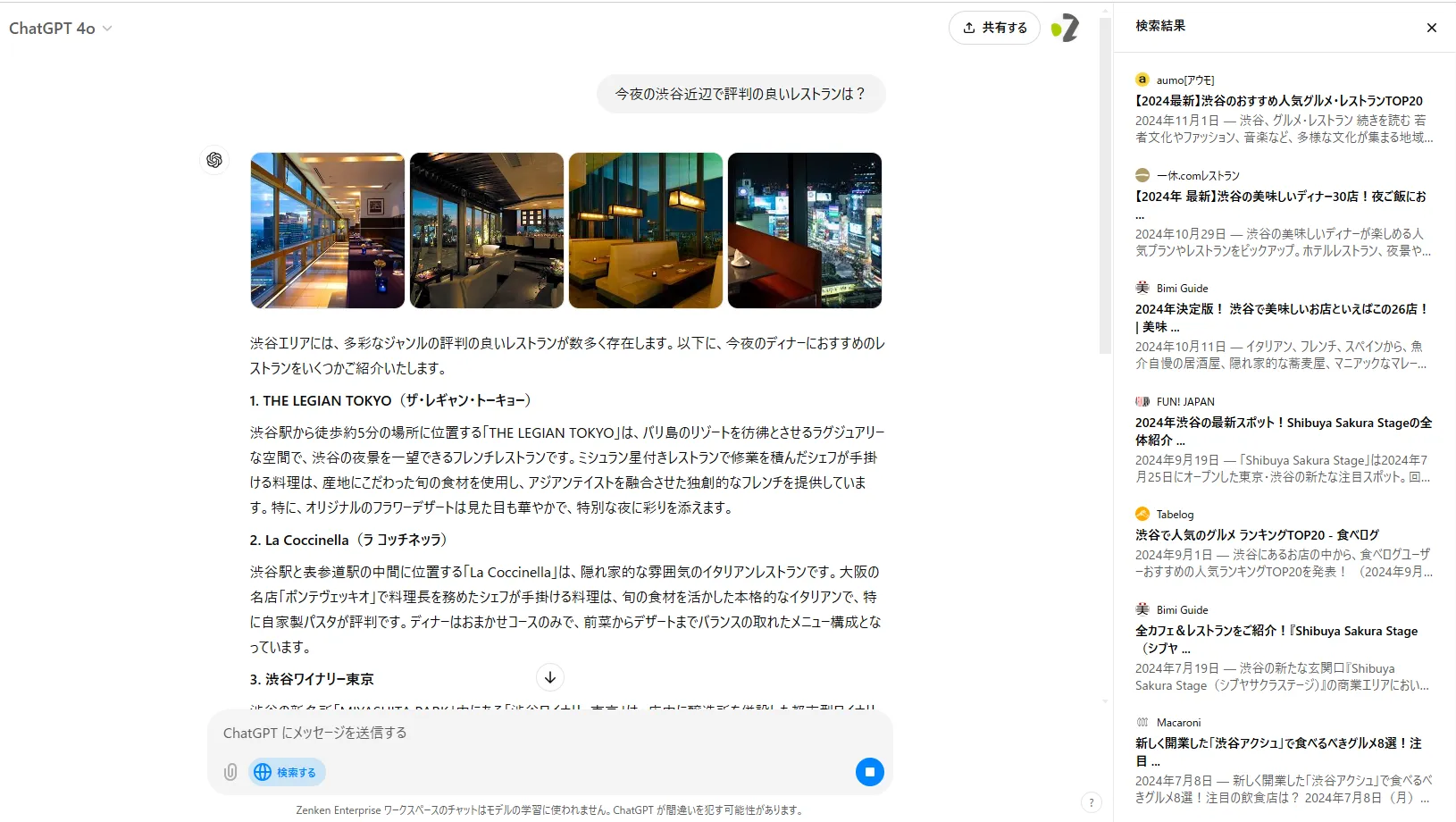Open the help question mark icon
Screen dimensions: 1456x822
[1092, 802]
